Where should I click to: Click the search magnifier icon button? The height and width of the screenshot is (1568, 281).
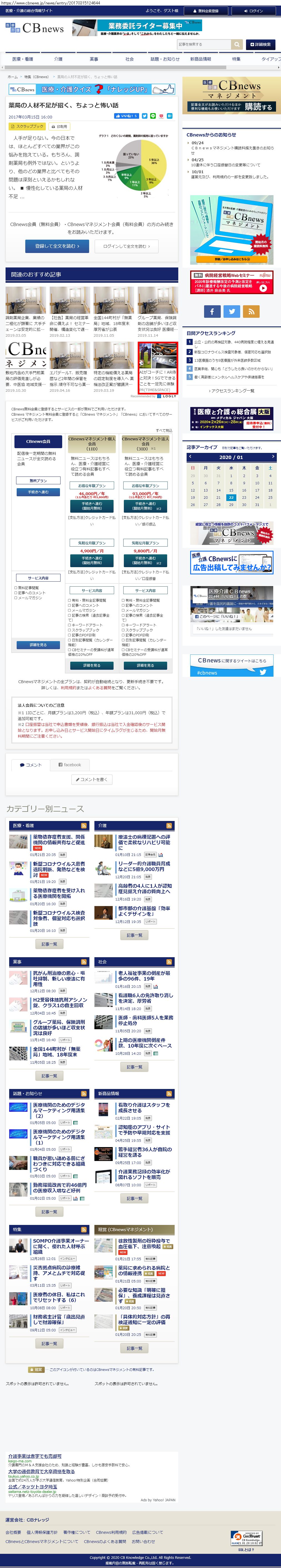[x=237, y=44]
